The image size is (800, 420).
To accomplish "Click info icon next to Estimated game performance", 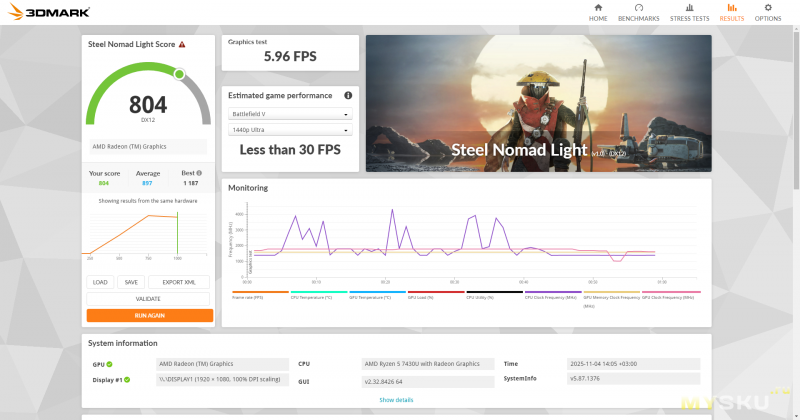I will [348, 96].
